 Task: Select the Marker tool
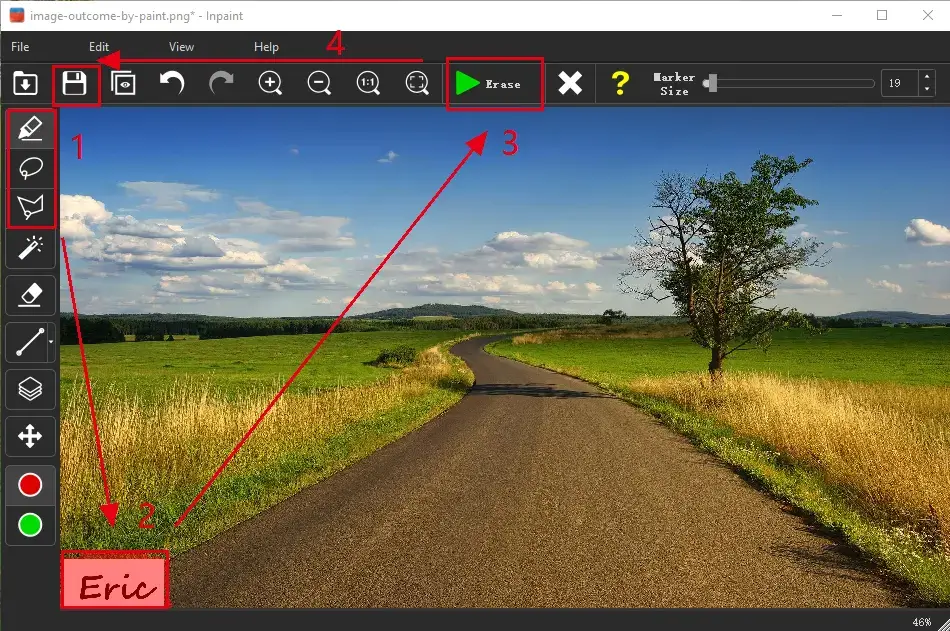click(30, 129)
